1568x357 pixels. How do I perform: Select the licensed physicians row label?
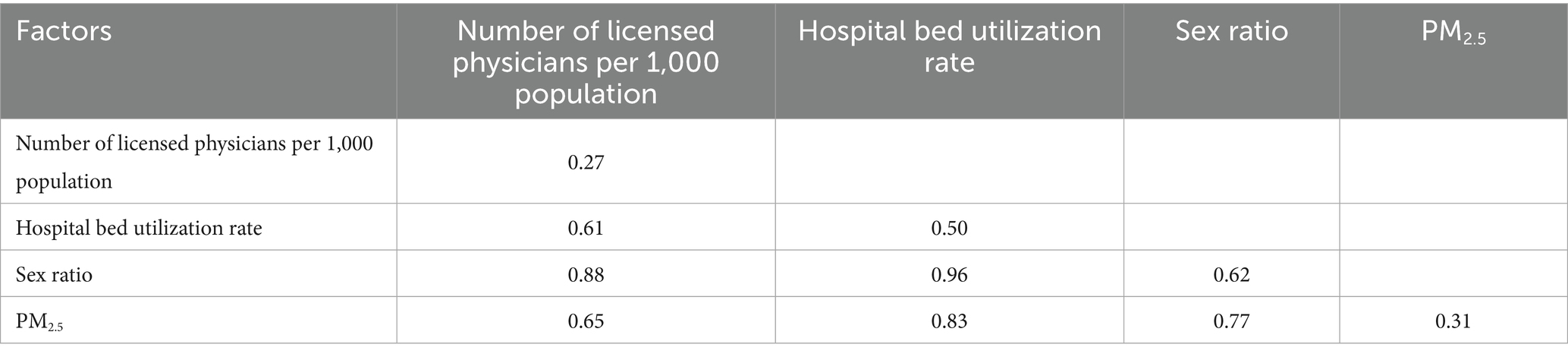click(194, 162)
